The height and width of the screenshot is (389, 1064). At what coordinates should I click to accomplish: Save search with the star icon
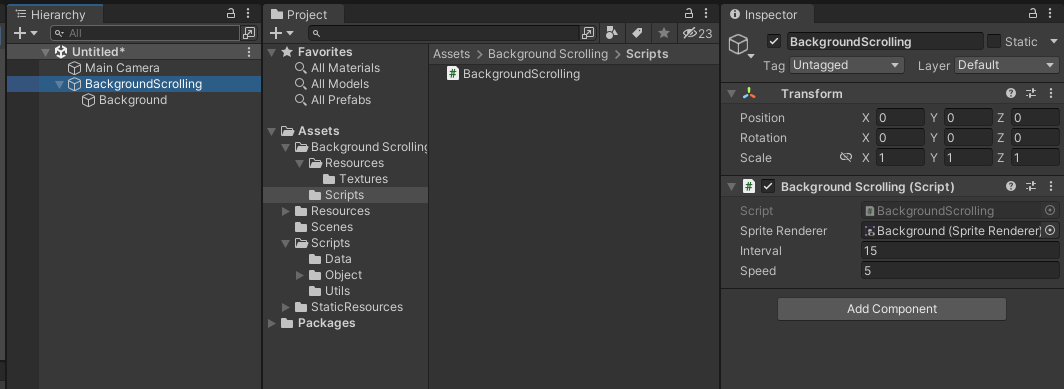click(x=664, y=33)
